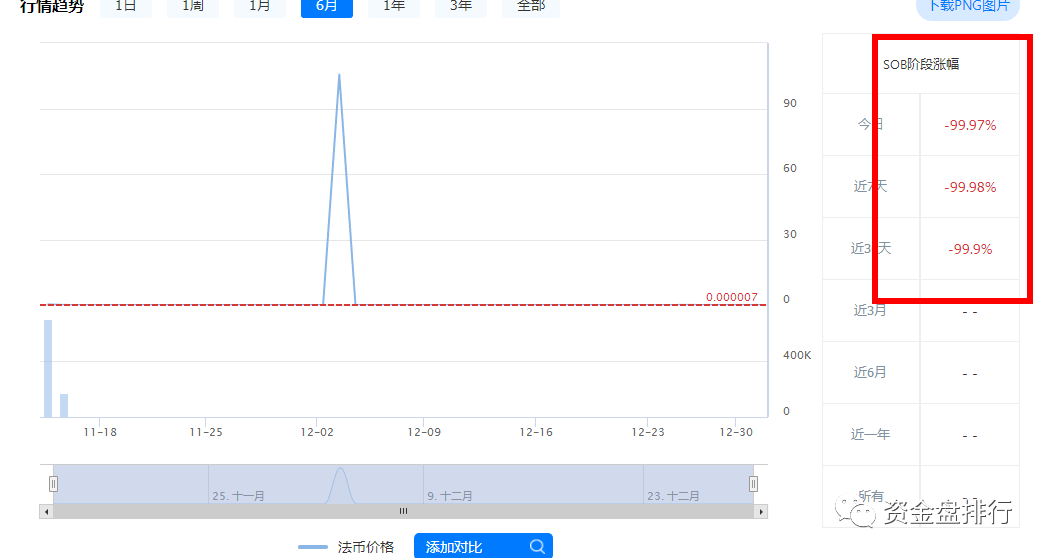Click the -99.97% today change value
1046x558 pixels.
[x=970, y=125]
